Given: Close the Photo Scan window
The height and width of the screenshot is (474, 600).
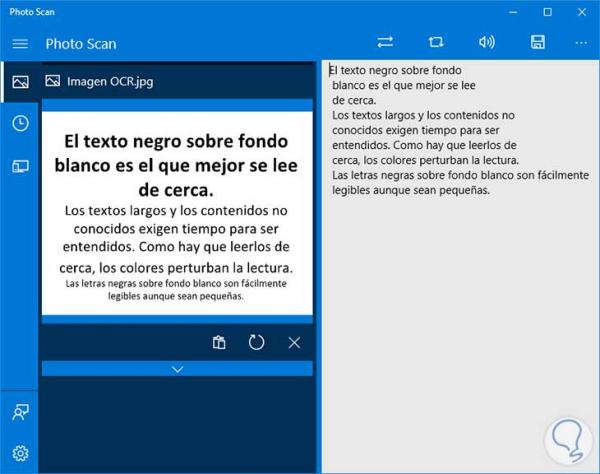Looking at the screenshot, I should click(582, 12).
